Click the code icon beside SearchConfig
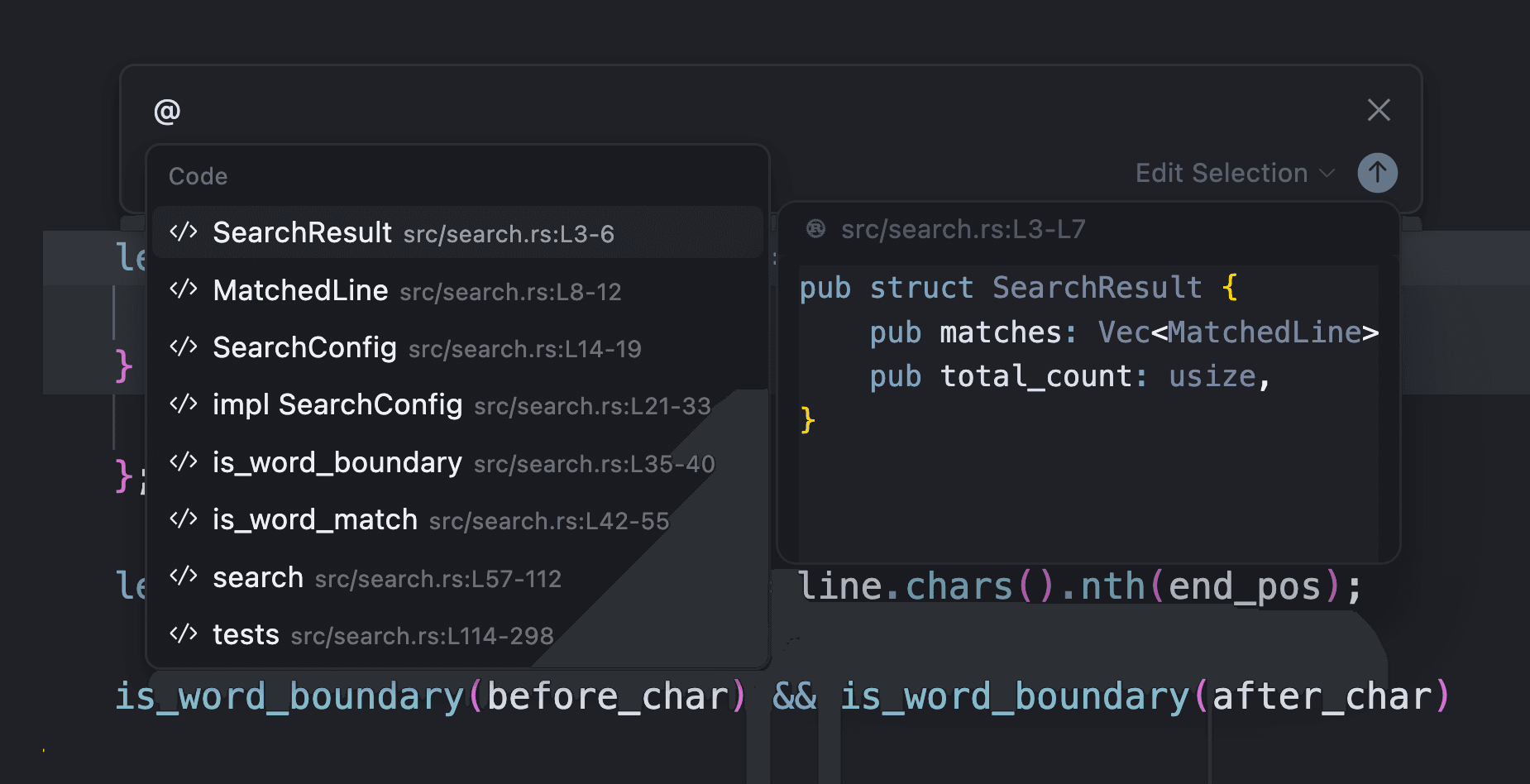This screenshot has height=784, width=1530. (x=184, y=347)
